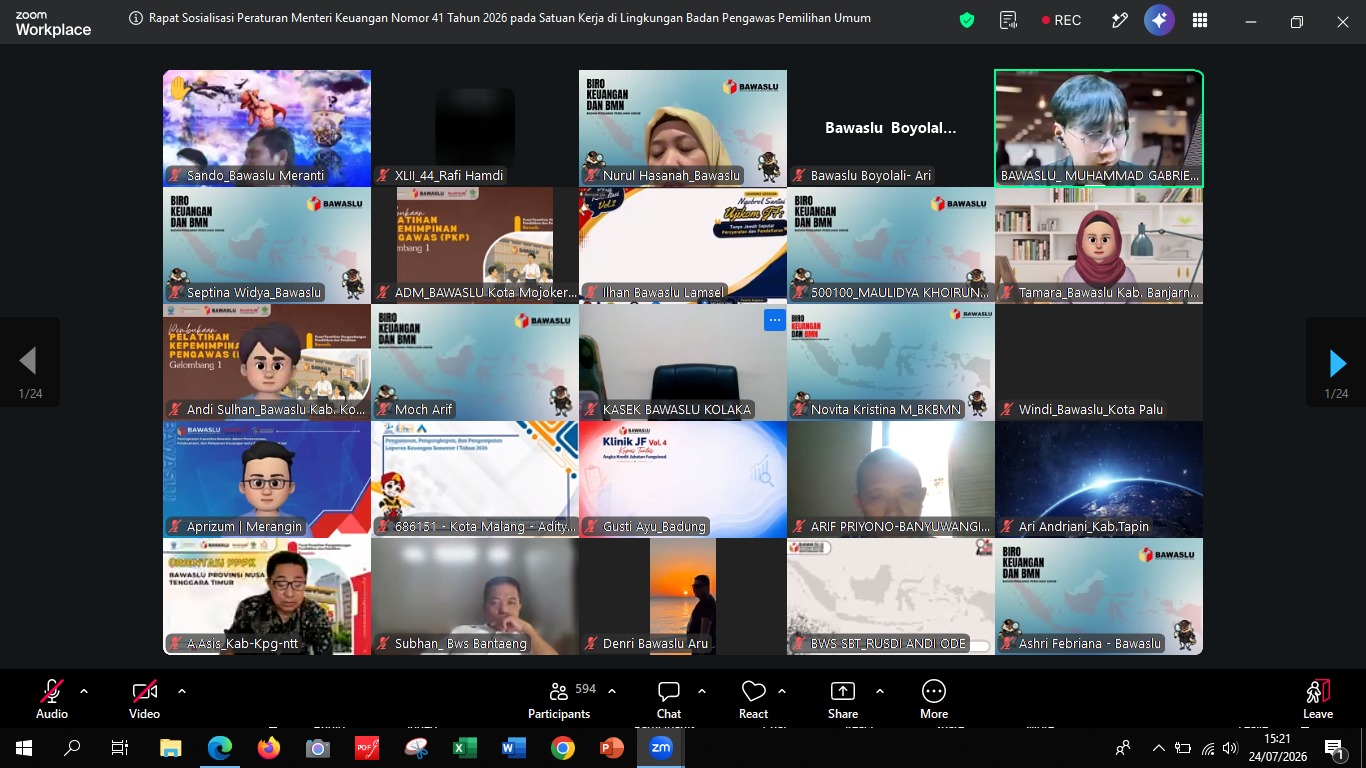
Task: Open PowerPoint from the taskbar
Action: 612,748
